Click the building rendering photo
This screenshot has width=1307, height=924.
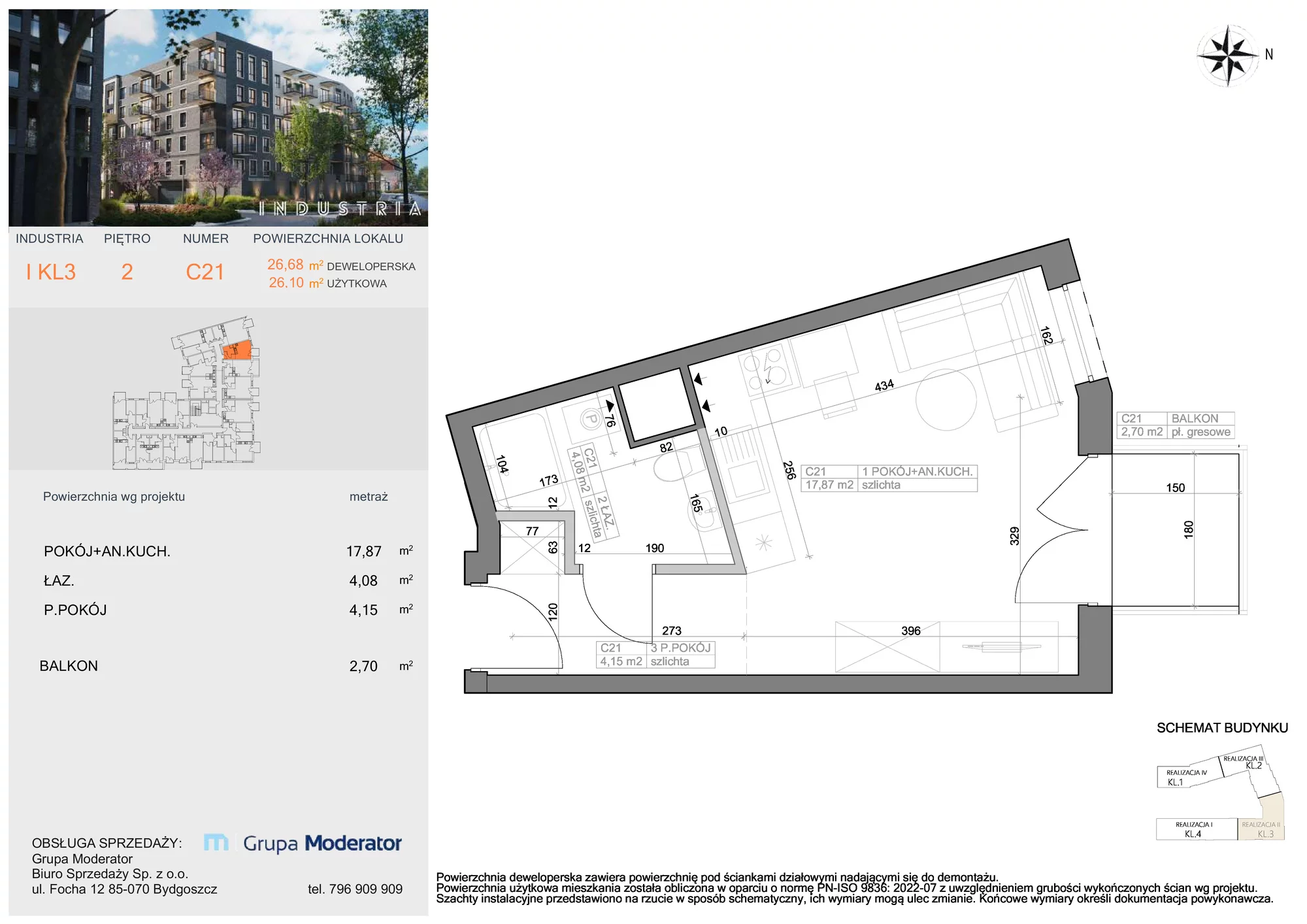coord(218,118)
